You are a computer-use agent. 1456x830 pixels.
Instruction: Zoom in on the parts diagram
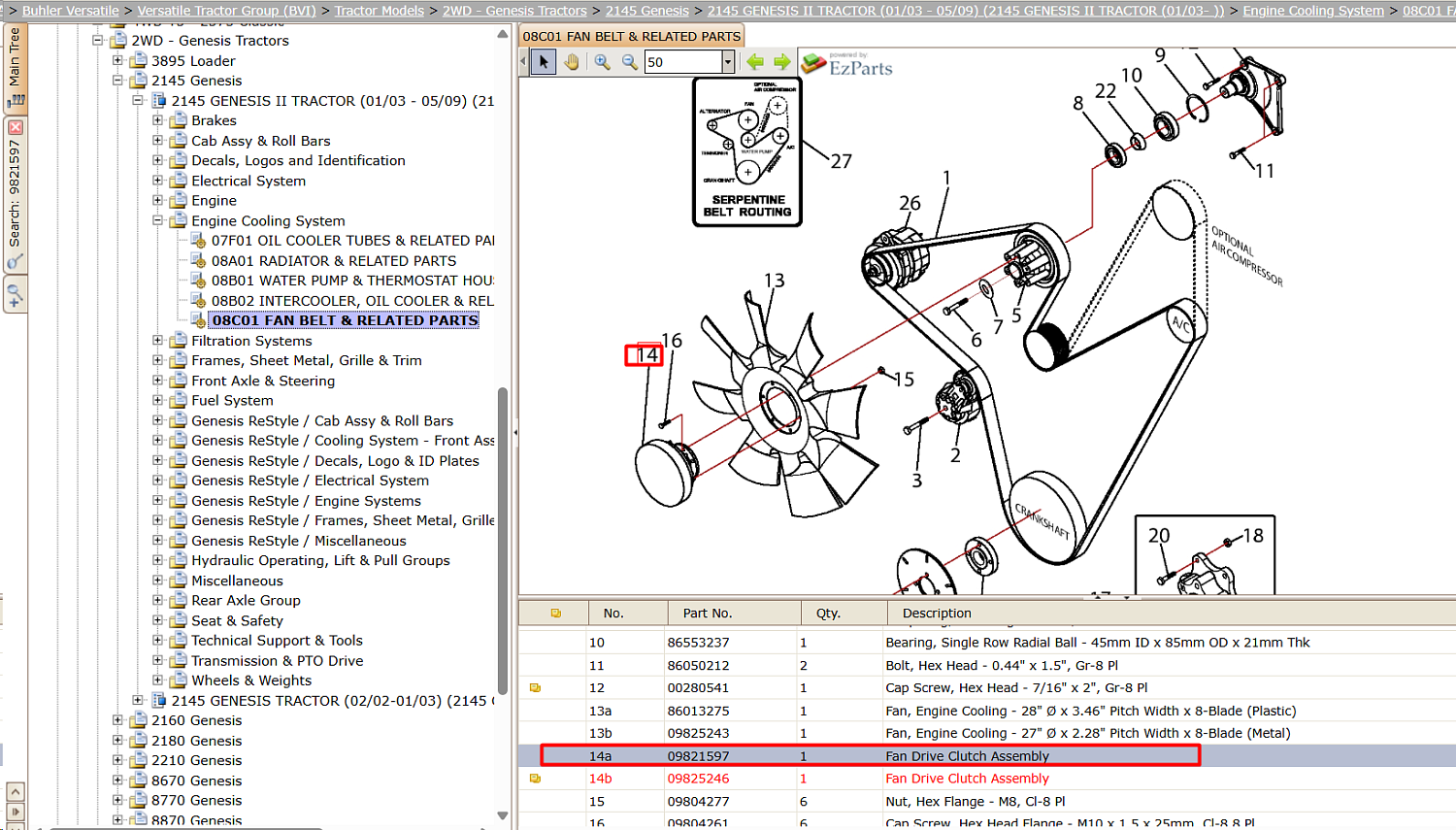point(603,62)
